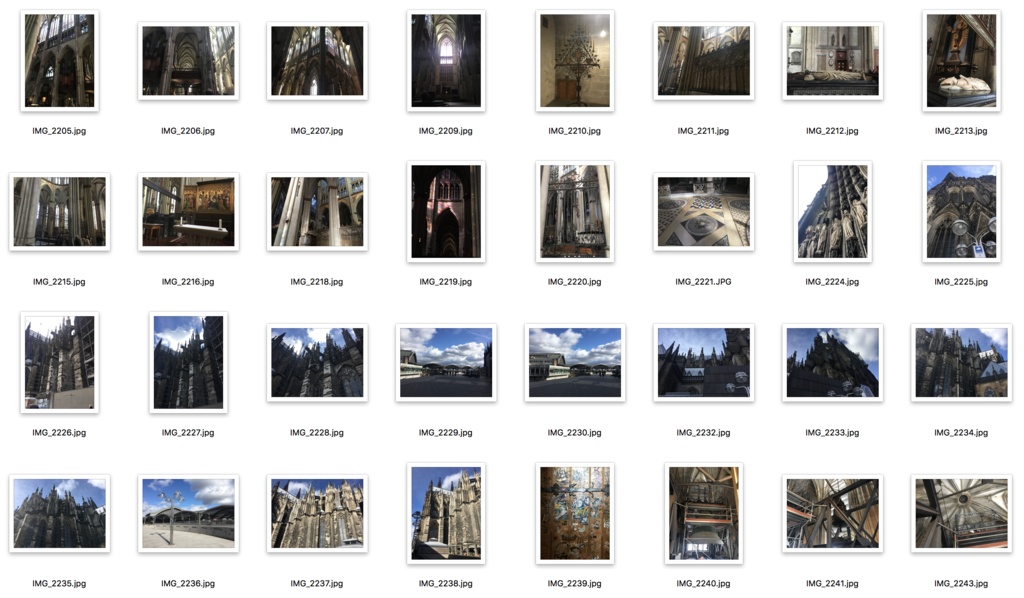
Task: Click the IMG_2232.jpg file name
Action: click(x=704, y=432)
